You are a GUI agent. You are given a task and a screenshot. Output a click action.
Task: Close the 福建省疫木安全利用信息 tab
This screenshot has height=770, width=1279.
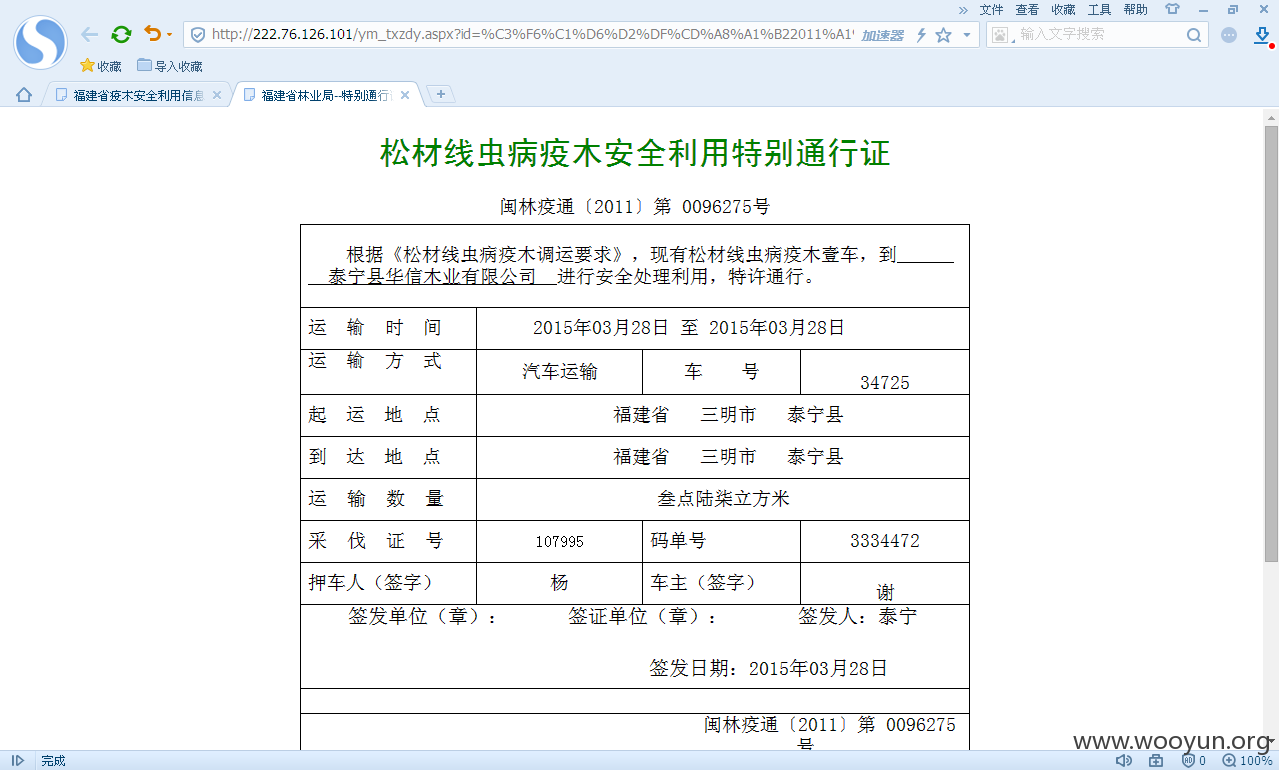(217, 95)
